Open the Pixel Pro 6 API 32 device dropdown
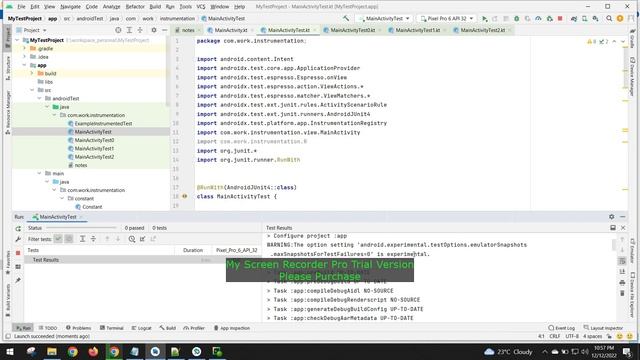Viewport: 640px width, 360px height. (x=447, y=18)
